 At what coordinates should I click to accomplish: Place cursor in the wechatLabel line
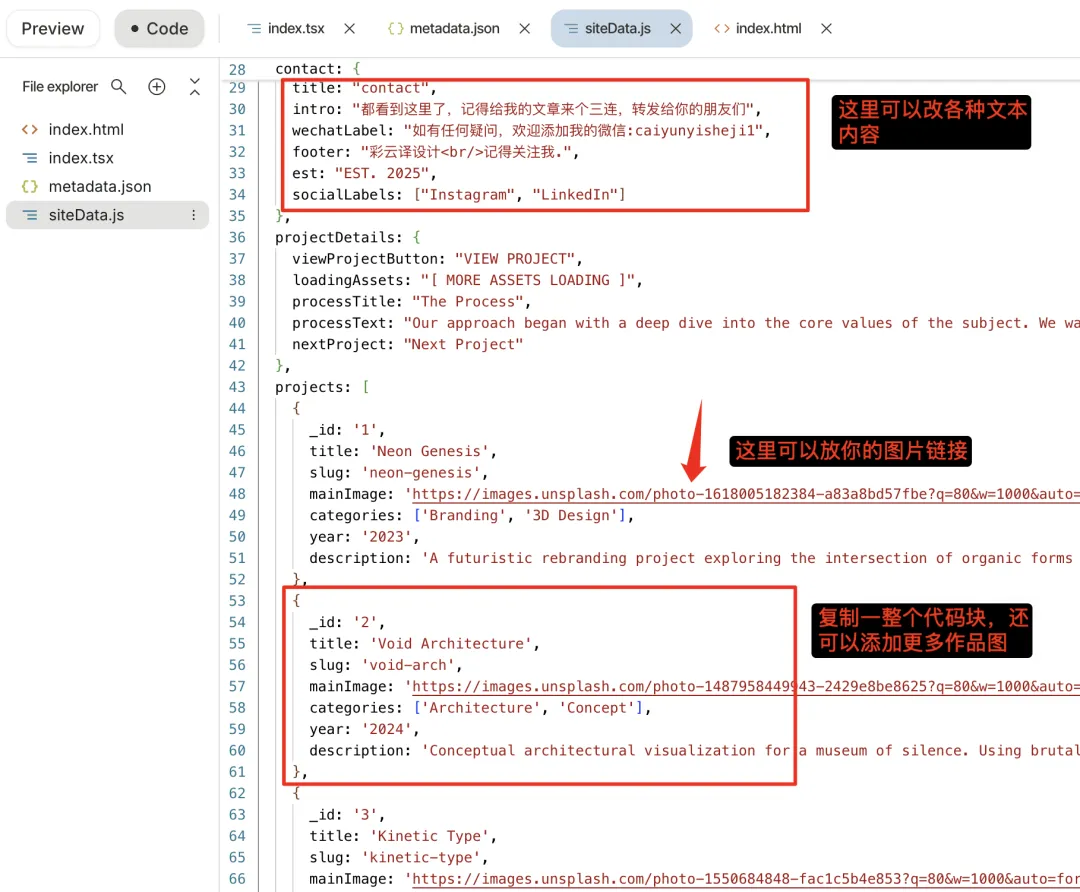coord(530,131)
